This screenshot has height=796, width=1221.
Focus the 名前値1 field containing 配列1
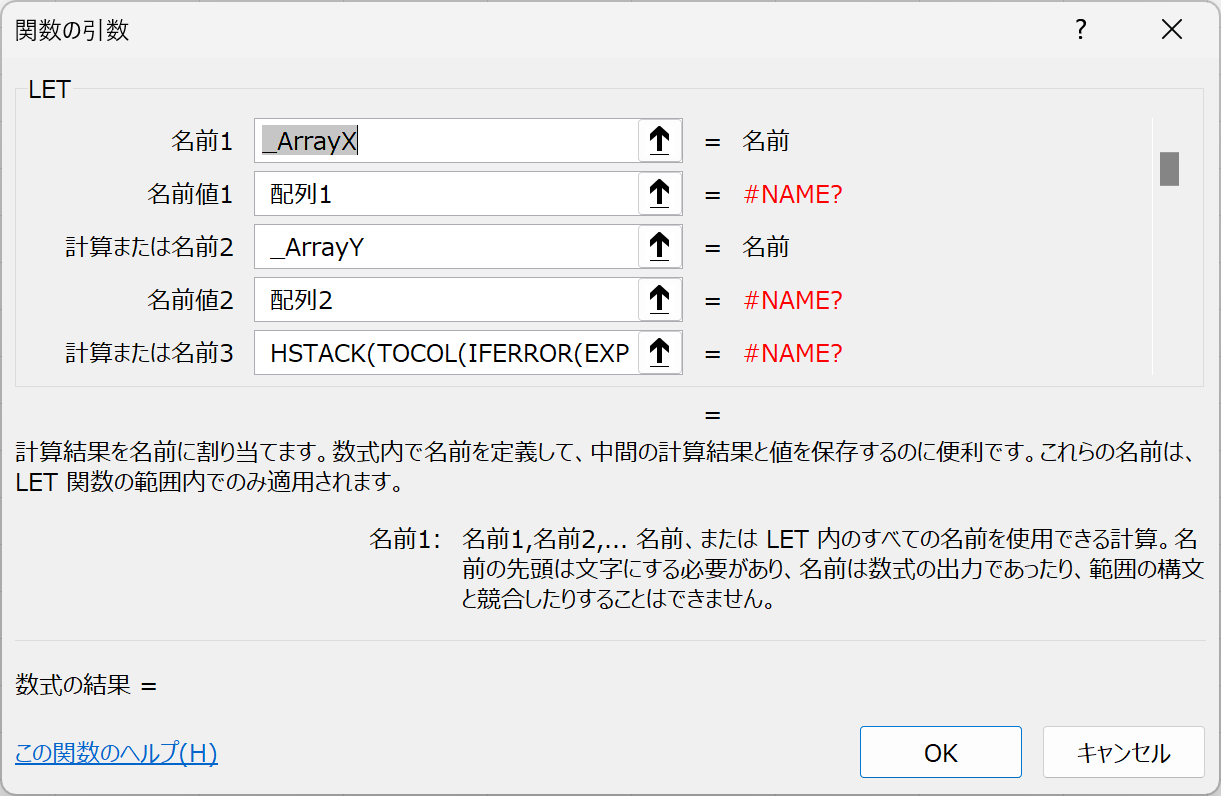[446, 194]
